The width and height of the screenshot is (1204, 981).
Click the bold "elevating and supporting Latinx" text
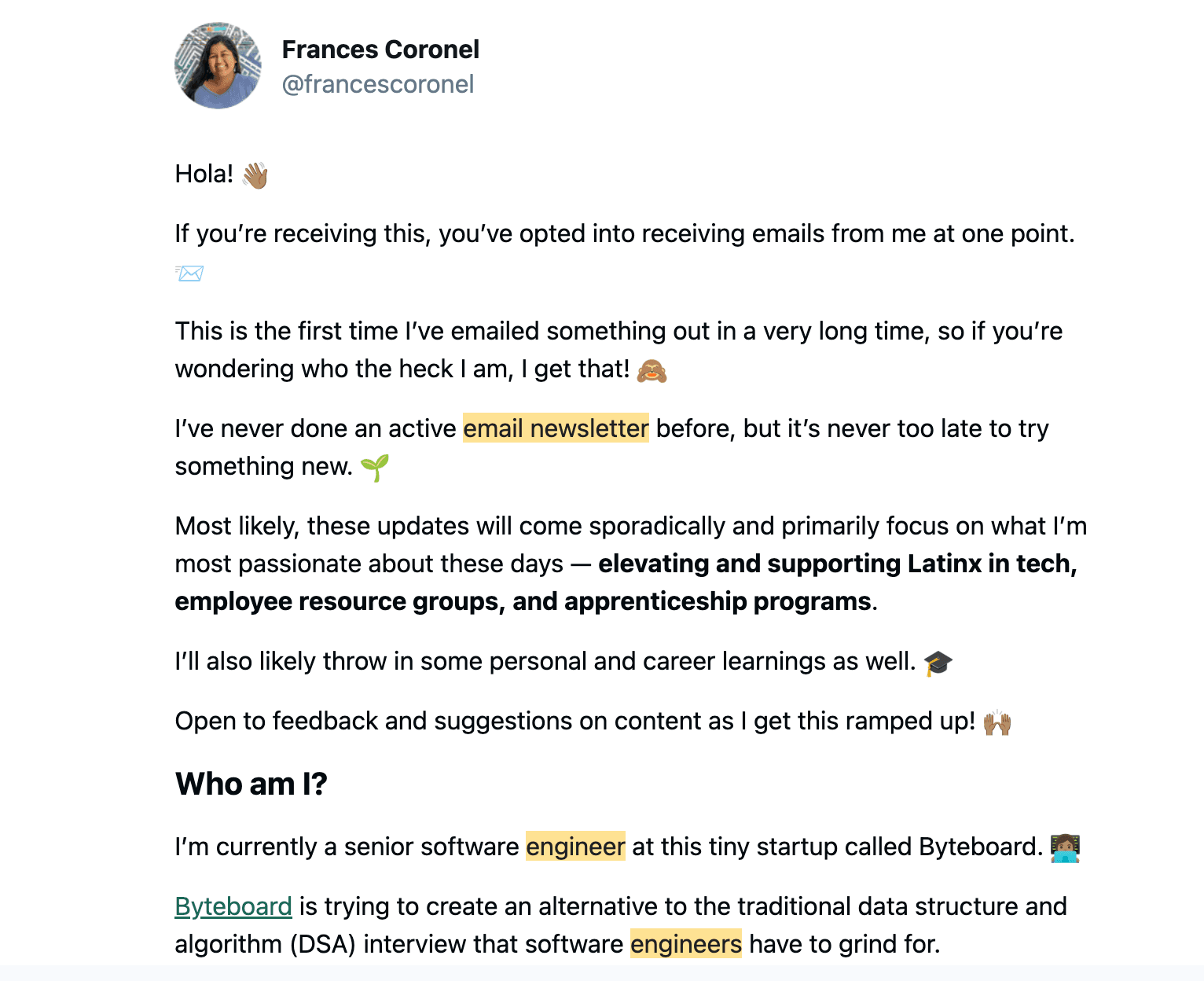tap(789, 564)
